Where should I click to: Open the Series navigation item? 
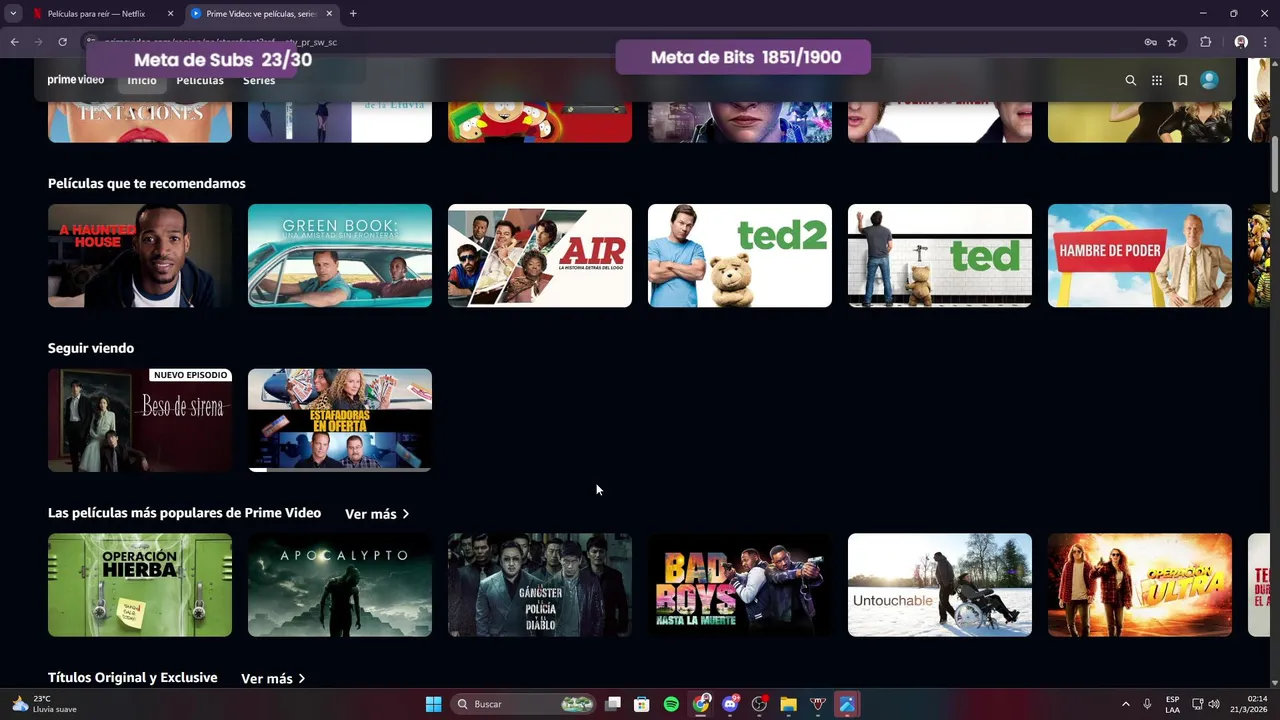point(259,80)
